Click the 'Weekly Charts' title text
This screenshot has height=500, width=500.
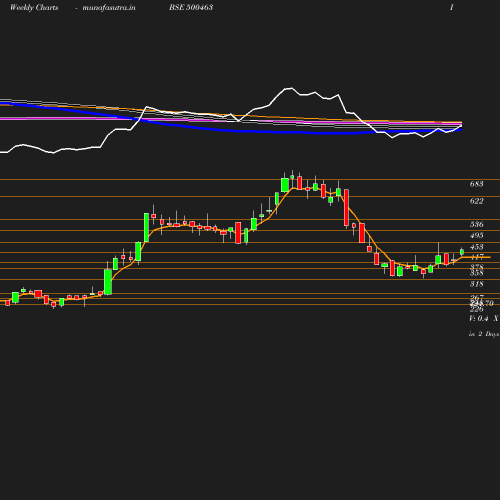click(x=34, y=7)
